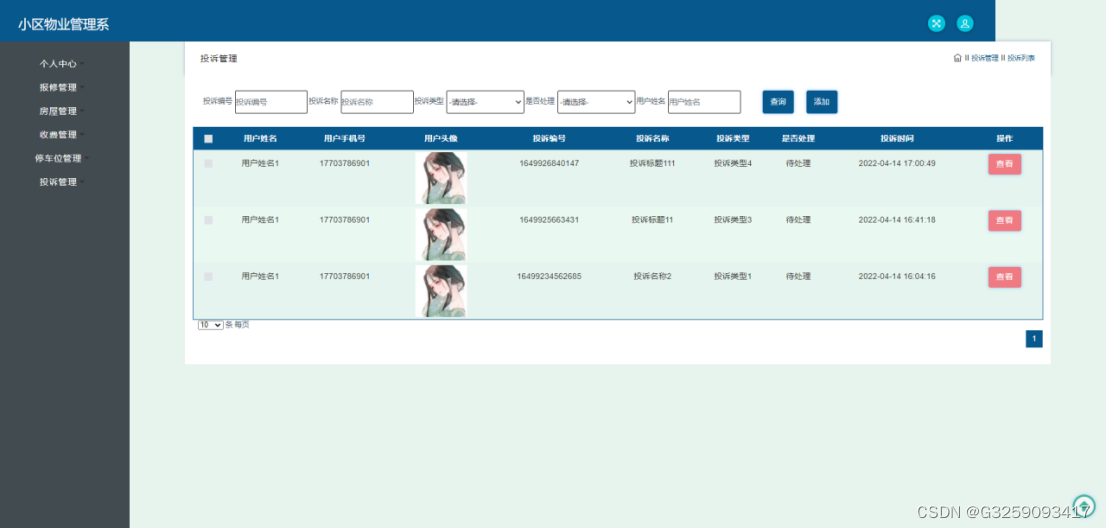
Task: Toggle the select-all checkbox in table header
Action: tap(208, 139)
